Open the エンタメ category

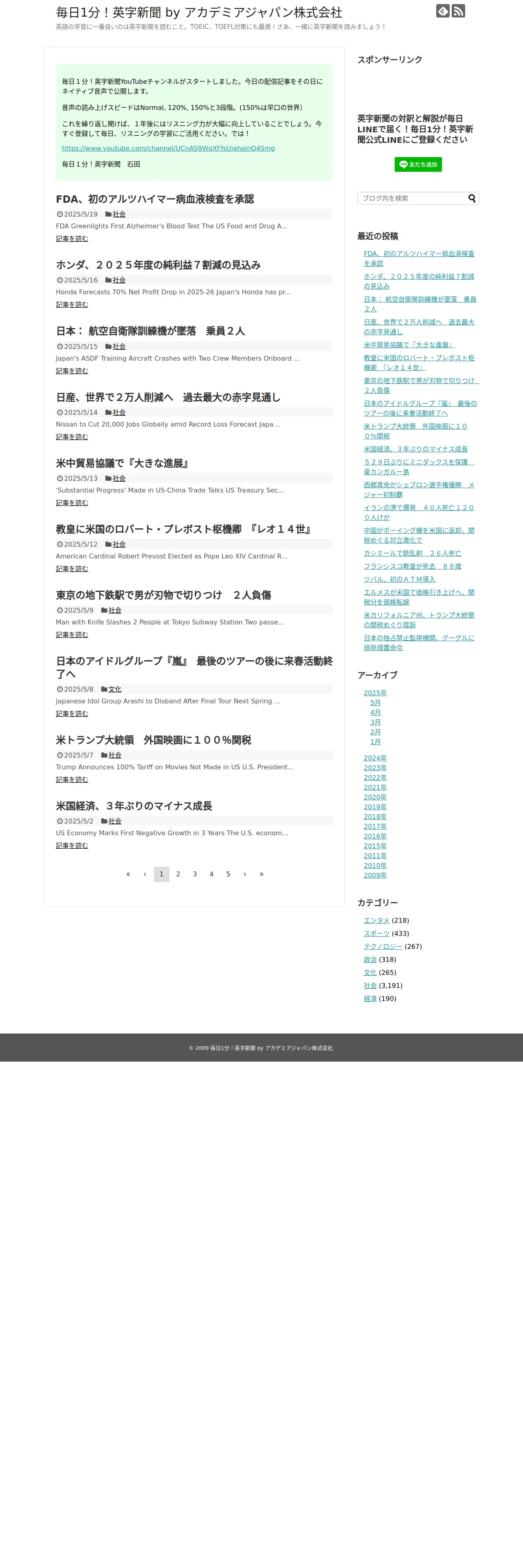point(376,920)
